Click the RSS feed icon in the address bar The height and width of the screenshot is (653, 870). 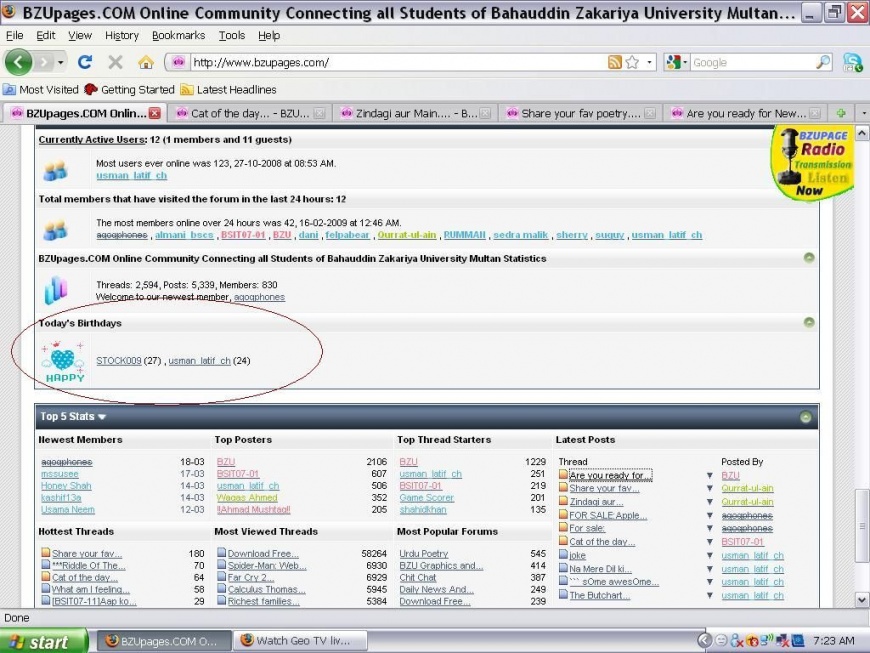pos(615,62)
